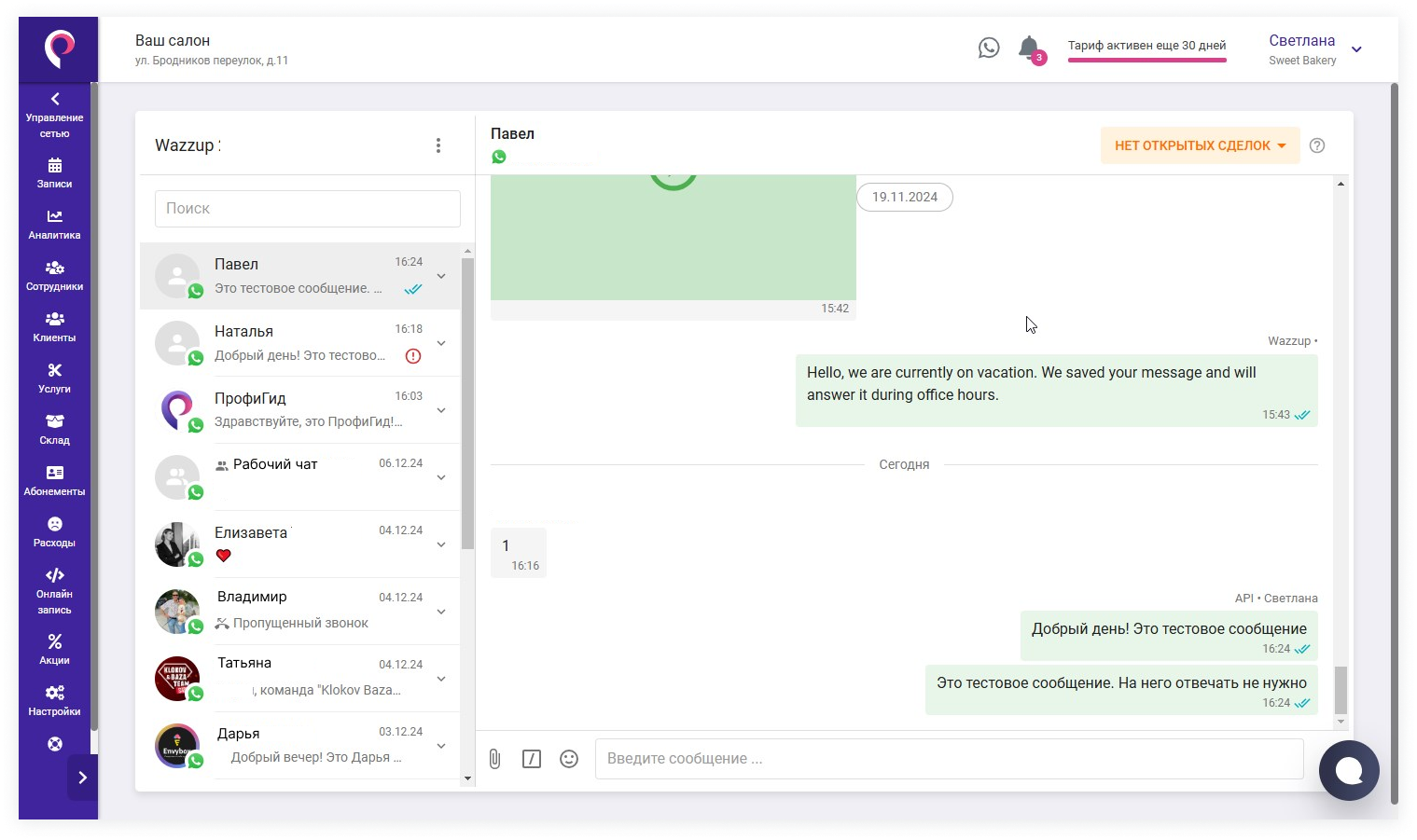1417x840 pixels.
Task: Expand options chevron for Наталья chat
Action: click(441, 343)
